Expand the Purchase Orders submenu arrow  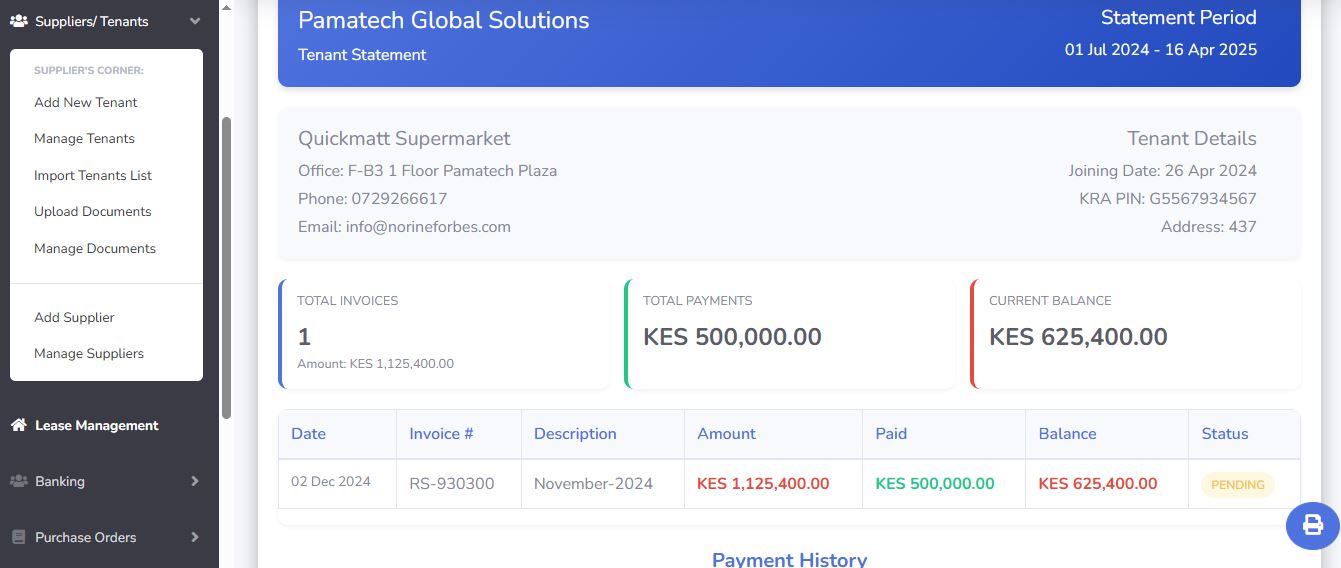pyautogui.click(x=195, y=537)
